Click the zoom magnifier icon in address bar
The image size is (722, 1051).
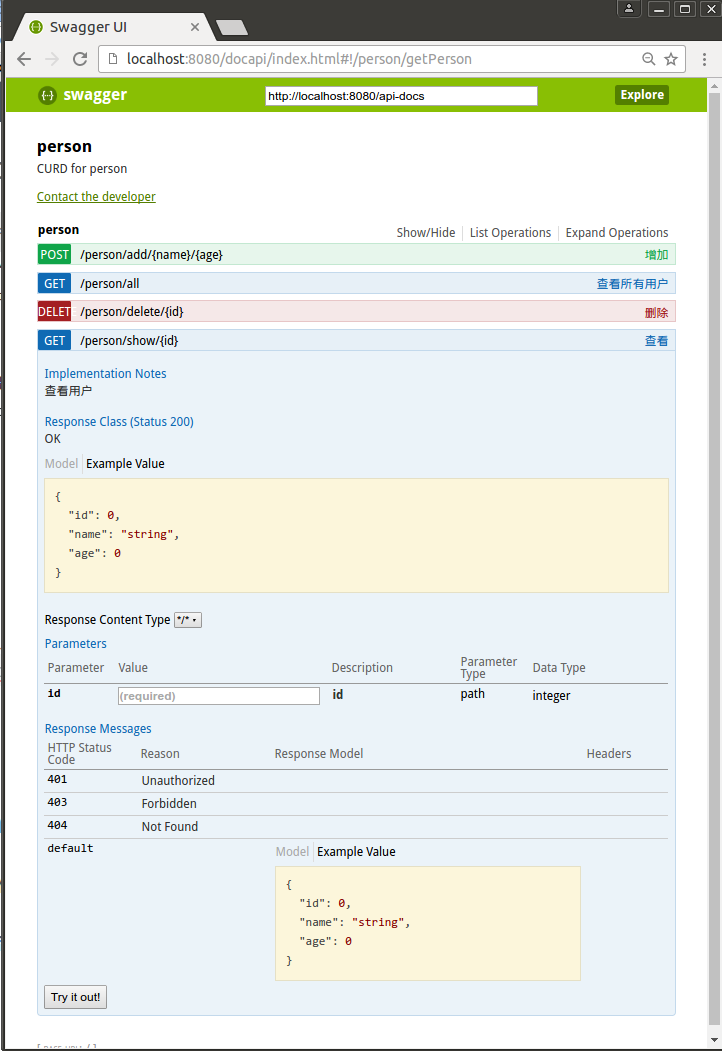click(x=648, y=59)
